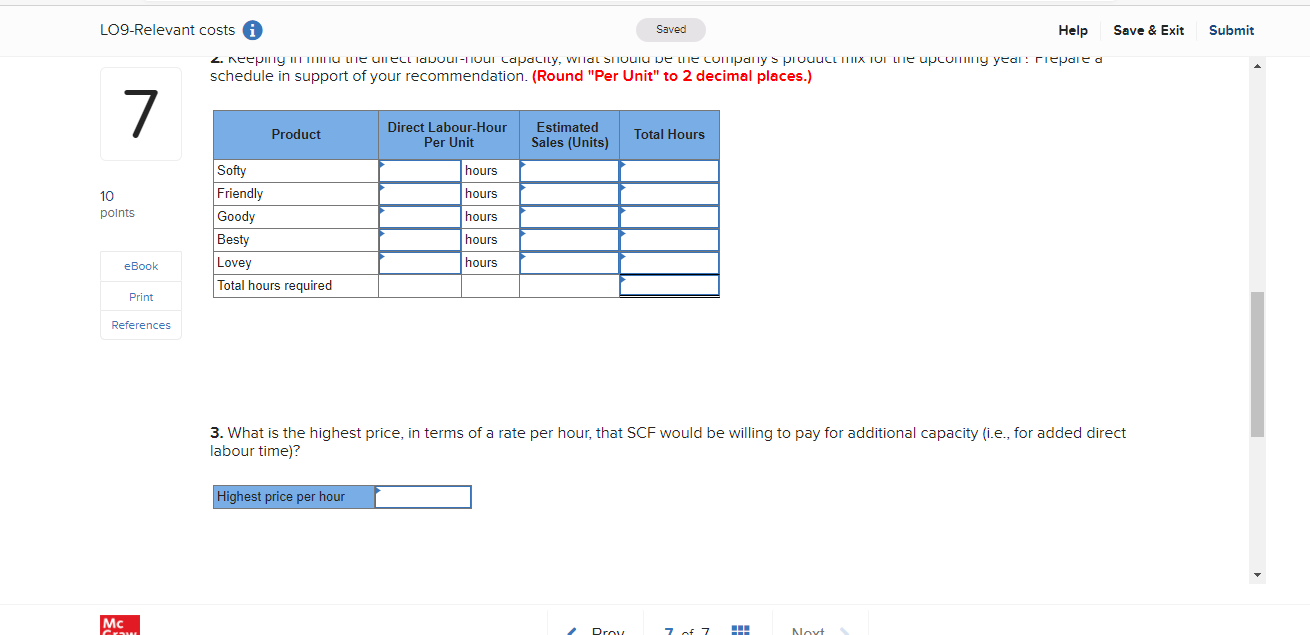Click the Prev arrow icon

(x=571, y=629)
